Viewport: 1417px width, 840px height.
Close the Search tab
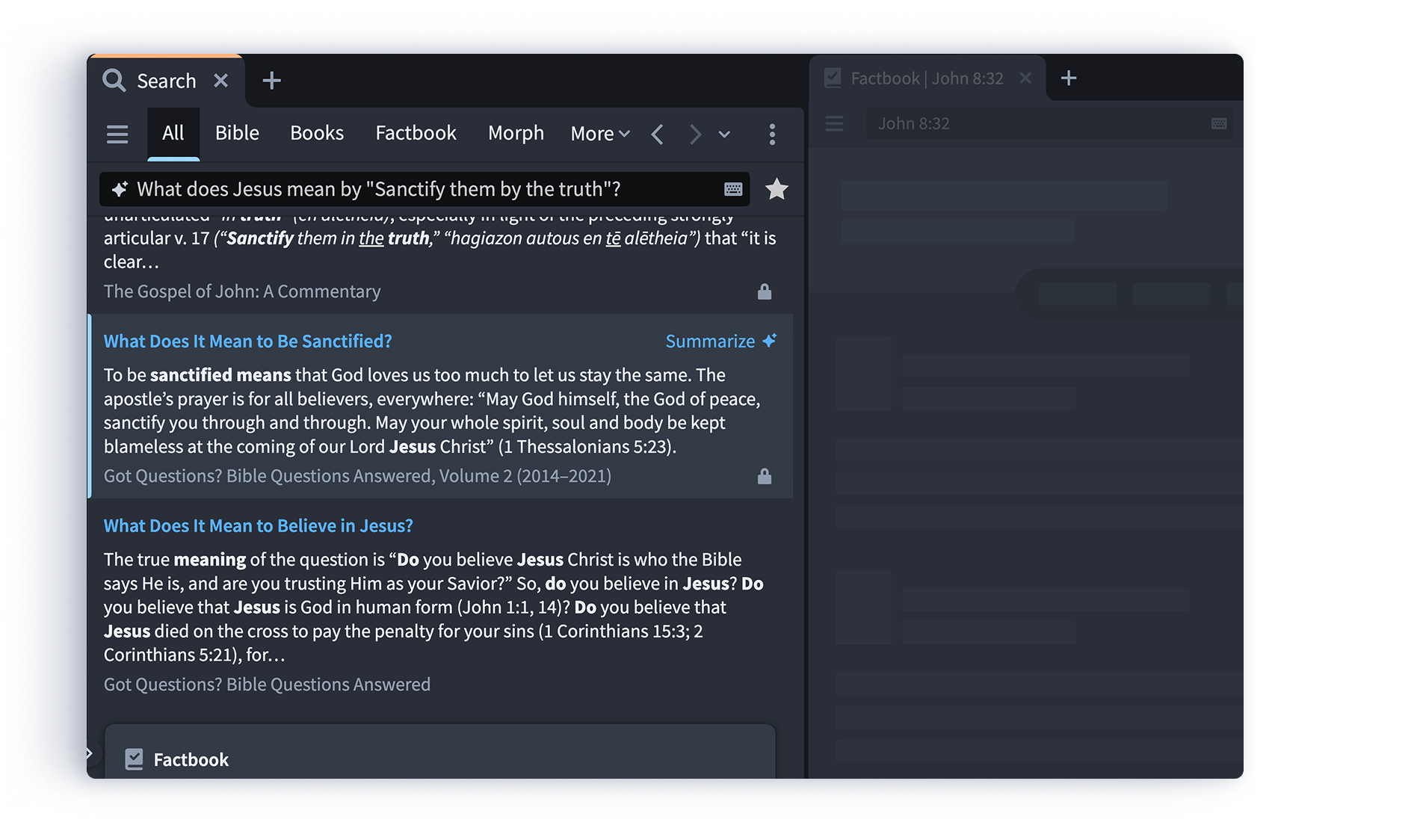221,80
